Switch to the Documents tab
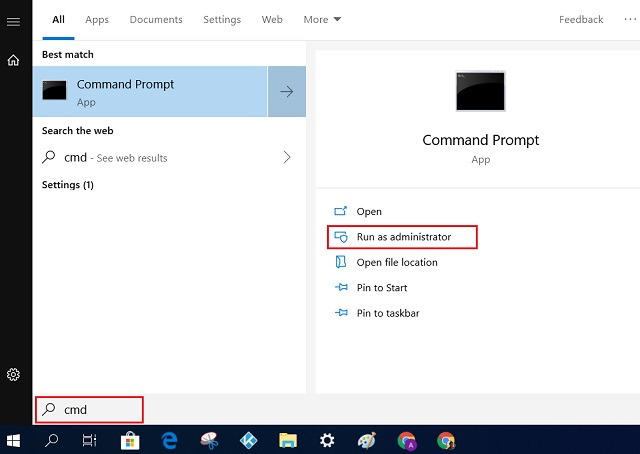Screen dimensions: 640x454 (x=156, y=20)
